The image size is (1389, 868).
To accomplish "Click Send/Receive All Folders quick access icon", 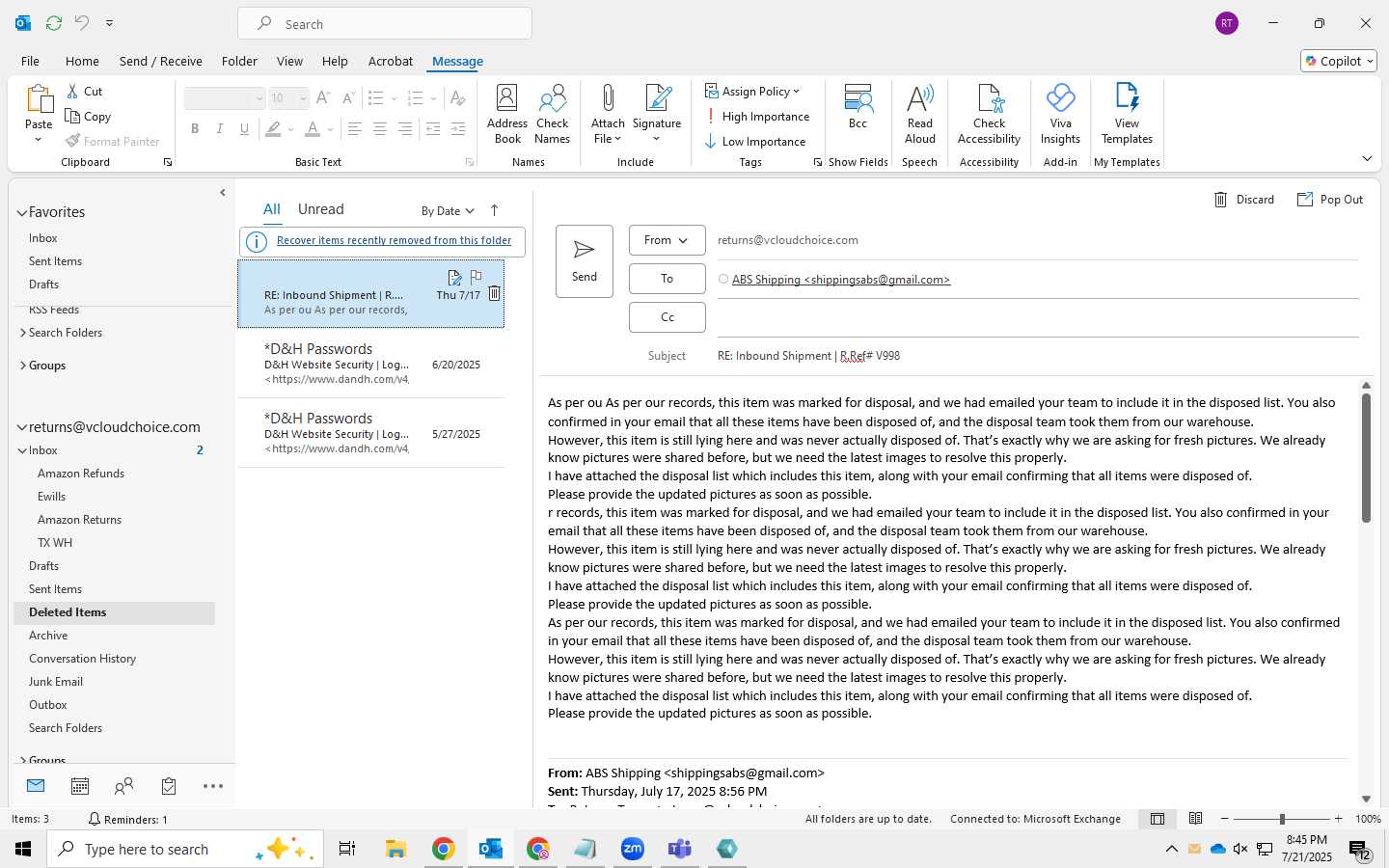I will 54,22.
